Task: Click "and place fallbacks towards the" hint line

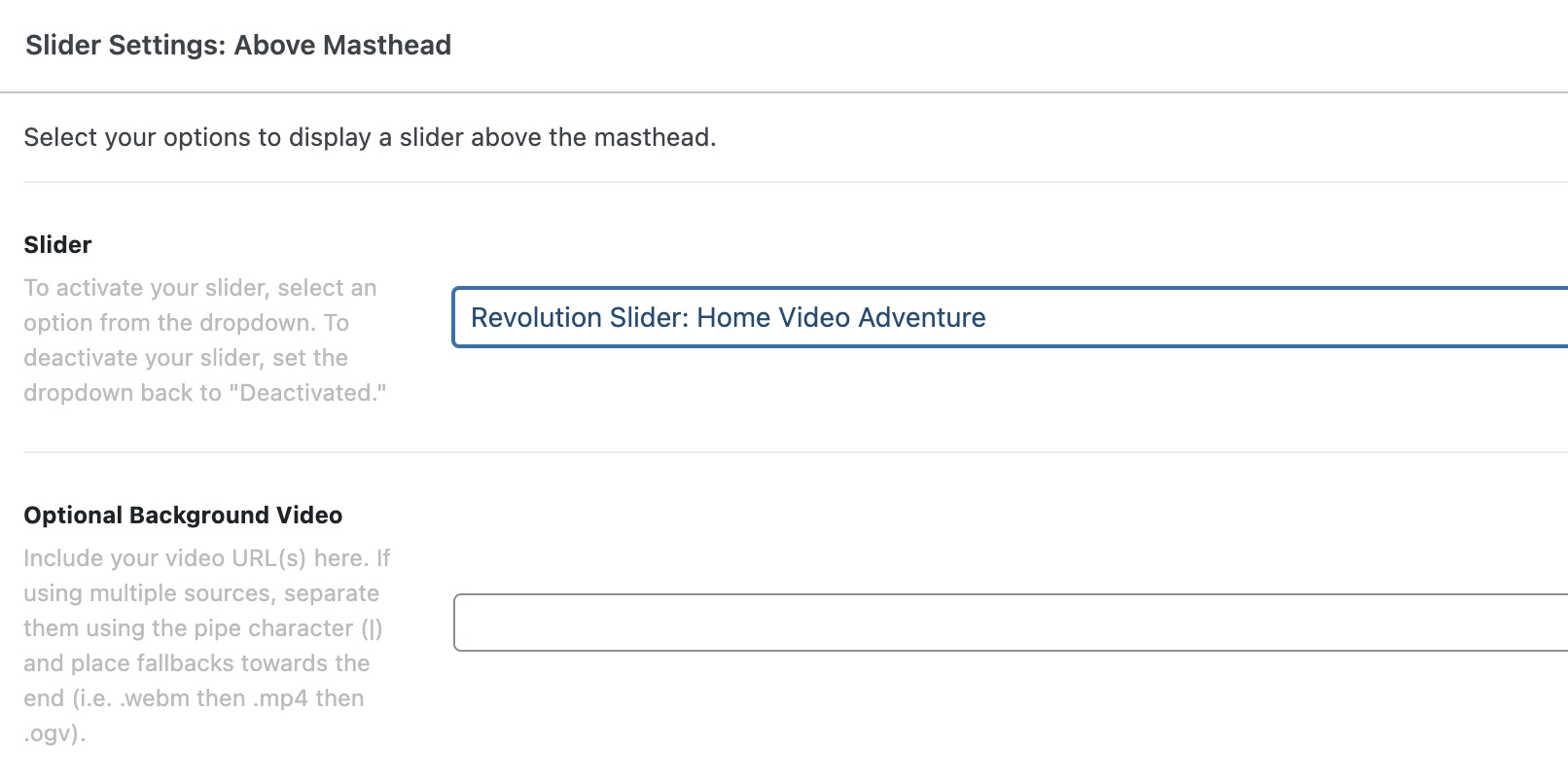Action: pyautogui.click(x=196, y=663)
